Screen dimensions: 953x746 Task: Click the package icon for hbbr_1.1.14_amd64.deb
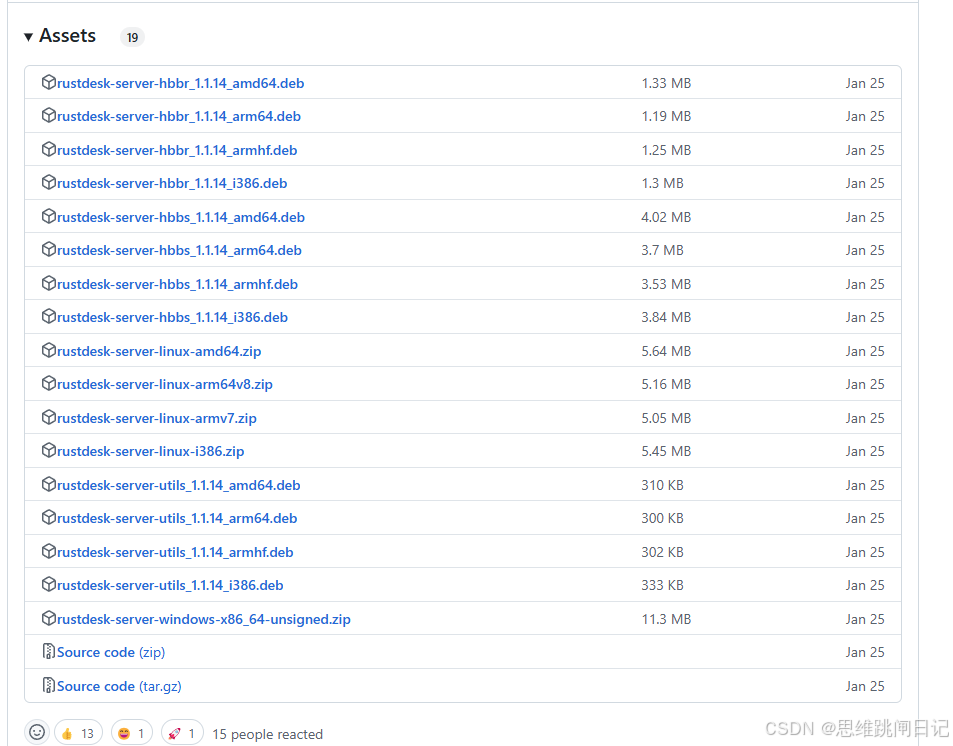click(49, 82)
